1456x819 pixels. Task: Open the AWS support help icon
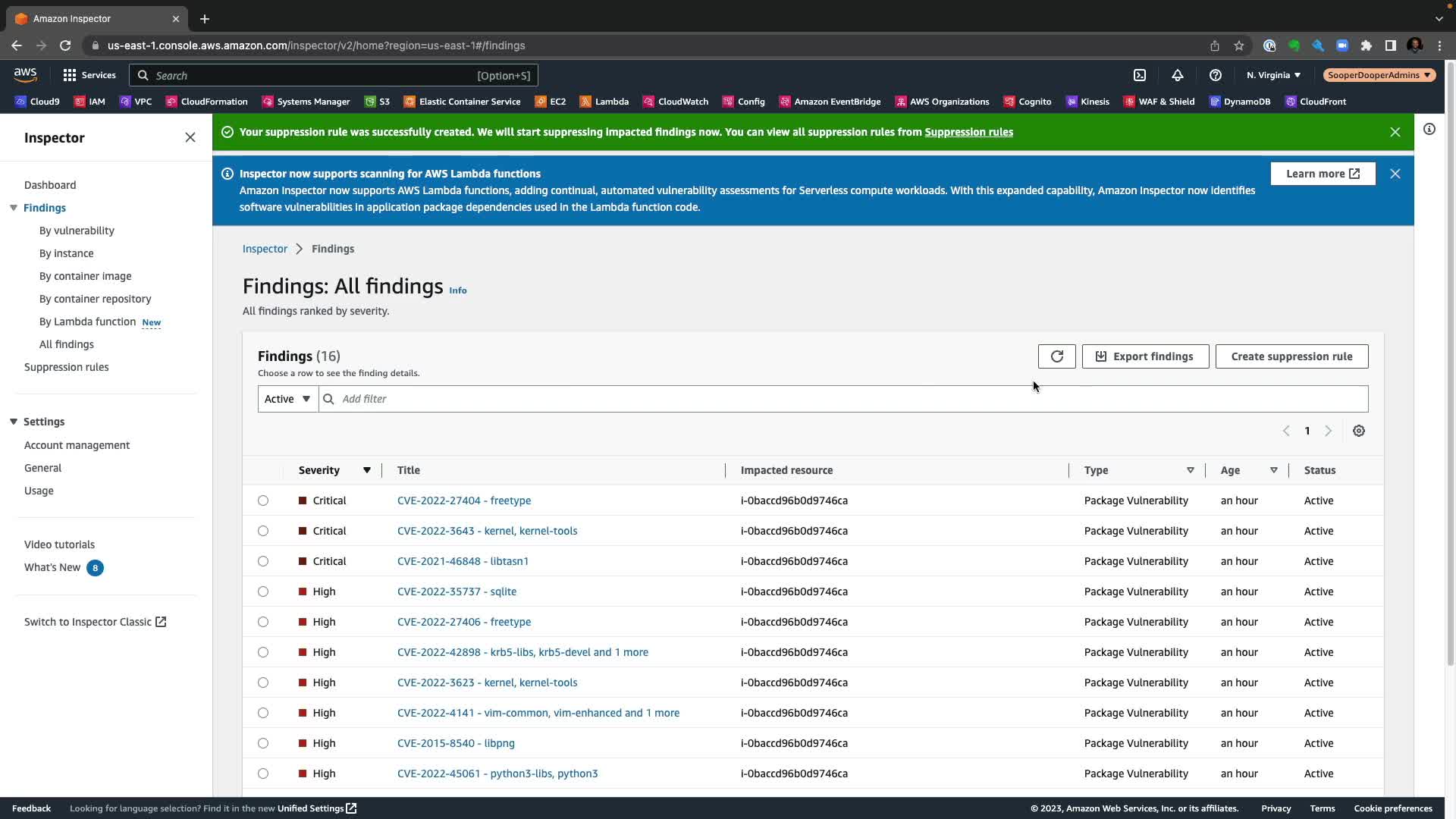(x=1215, y=75)
